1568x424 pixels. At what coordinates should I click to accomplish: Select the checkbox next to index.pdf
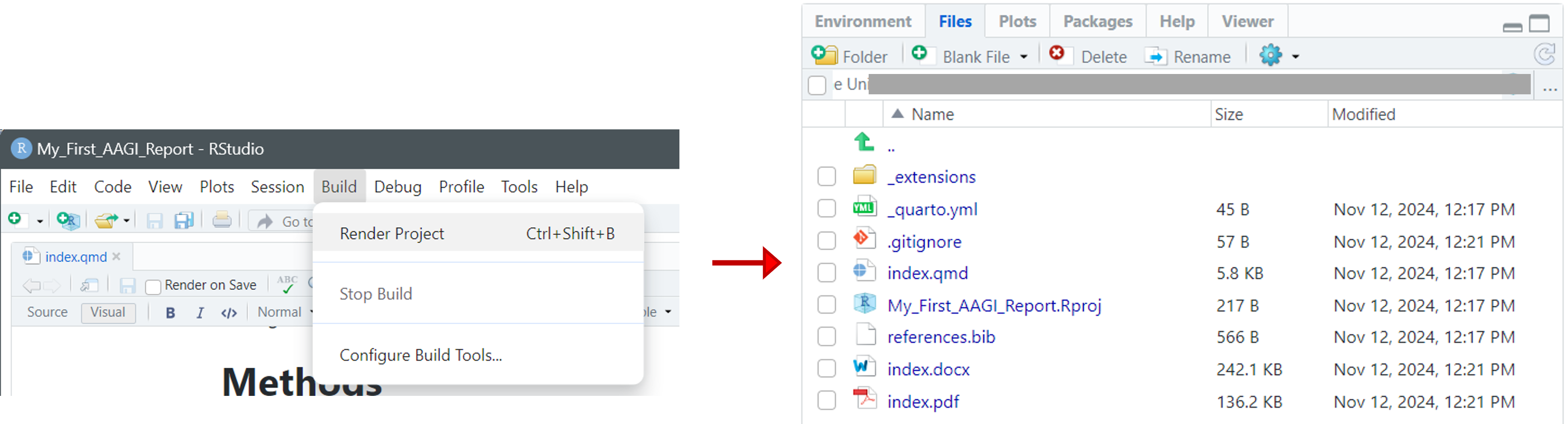point(826,402)
